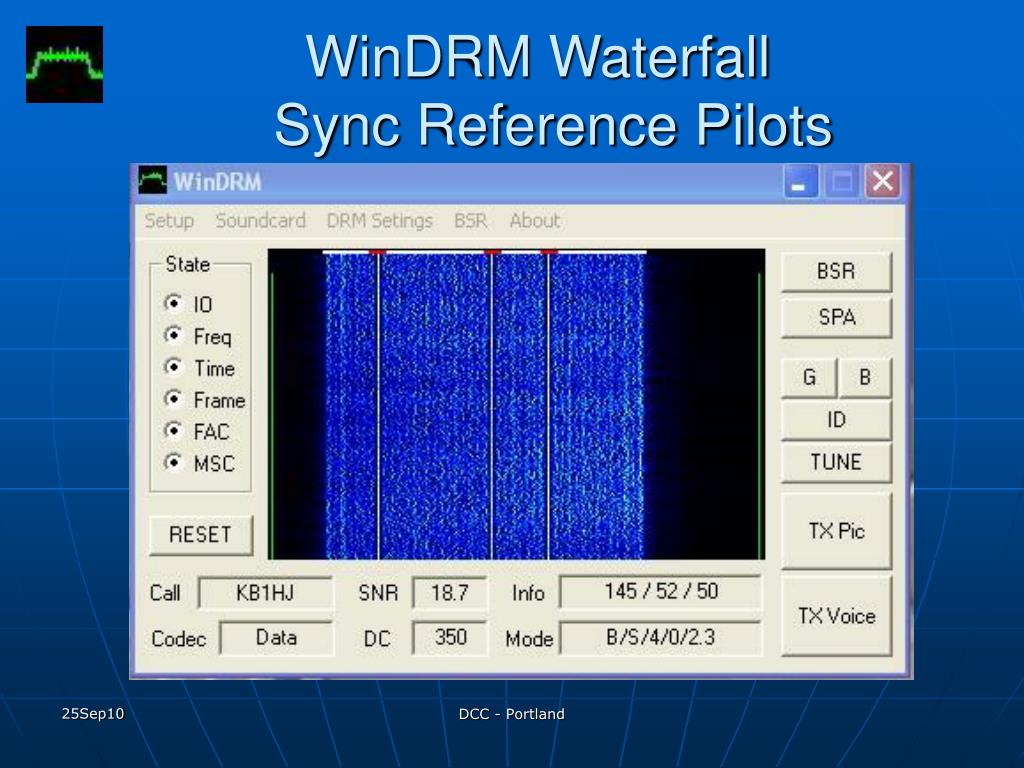Open the About menu
This screenshot has width=1024, height=768.
tap(535, 221)
